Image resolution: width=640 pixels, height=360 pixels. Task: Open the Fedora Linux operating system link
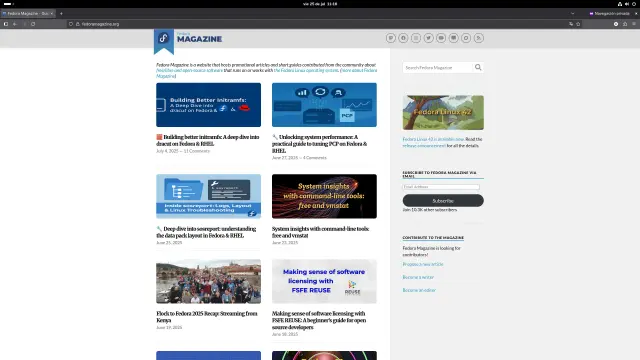[x=306, y=70]
